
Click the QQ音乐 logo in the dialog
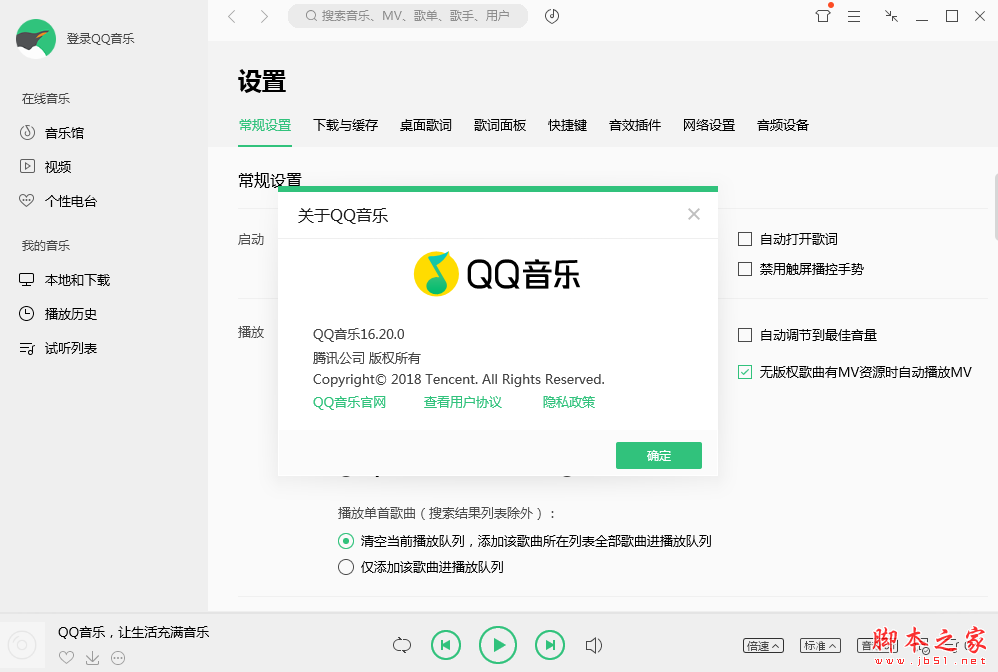click(x=497, y=274)
